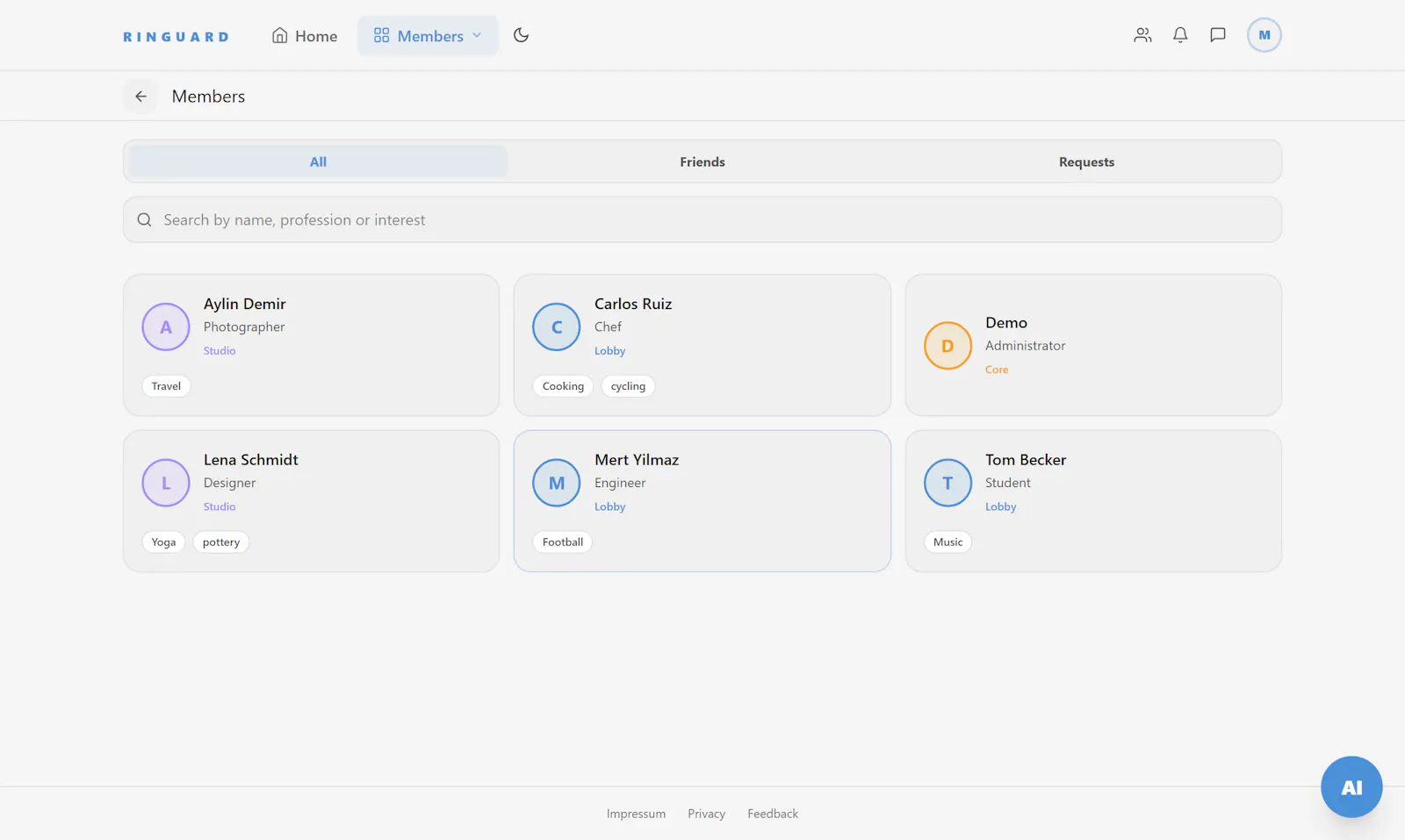Click Lobby label under Carlos Ruiz

click(610, 351)
